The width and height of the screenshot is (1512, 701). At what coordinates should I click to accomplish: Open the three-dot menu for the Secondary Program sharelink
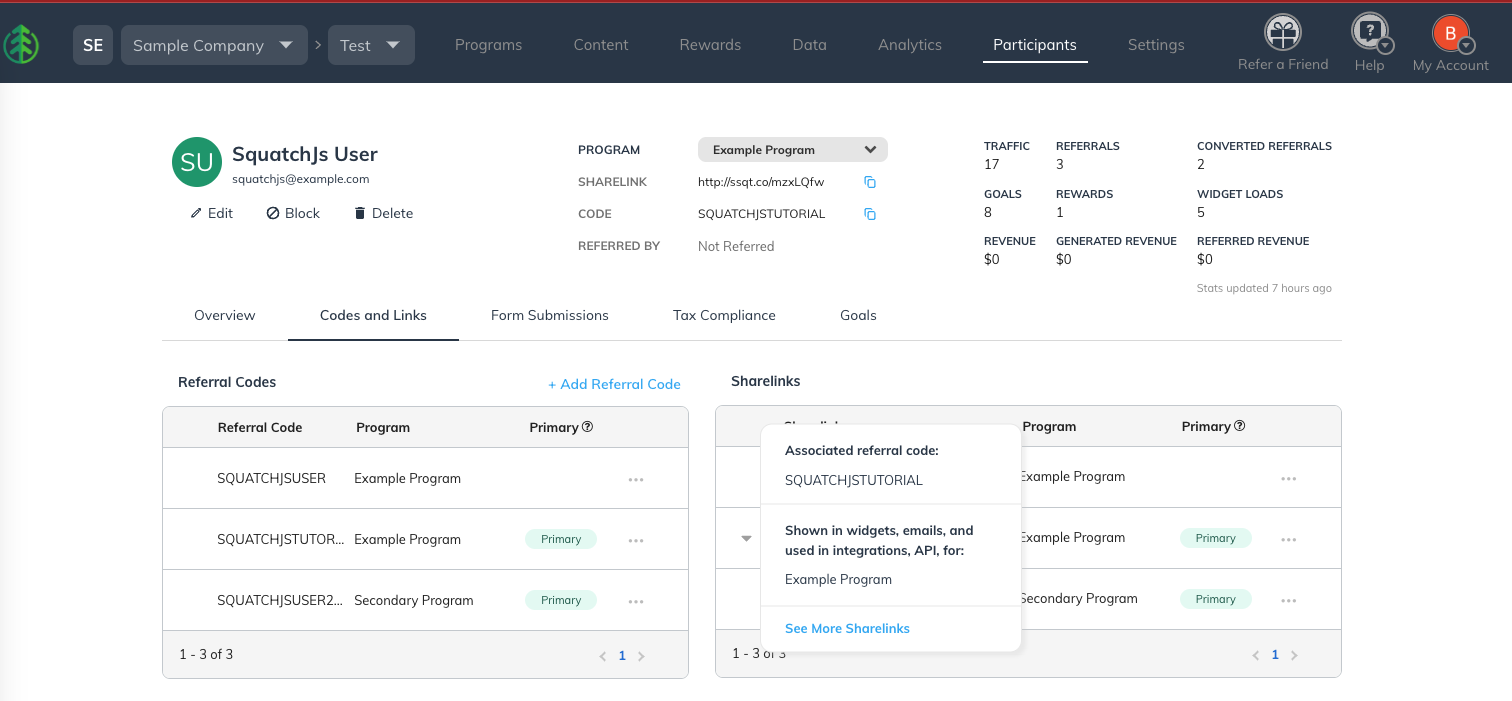pos(1289,600)
